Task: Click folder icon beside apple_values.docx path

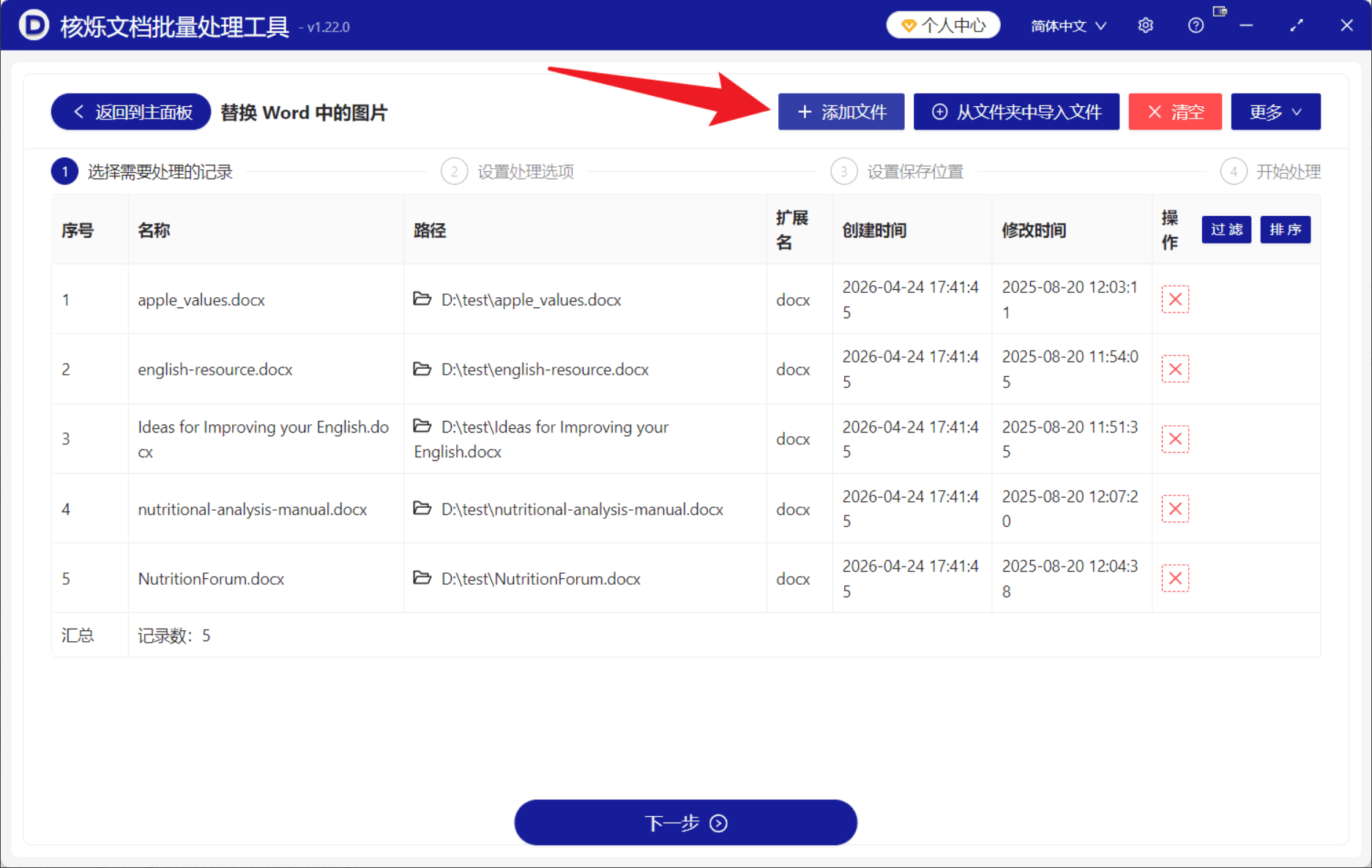Action: [422, 299]
